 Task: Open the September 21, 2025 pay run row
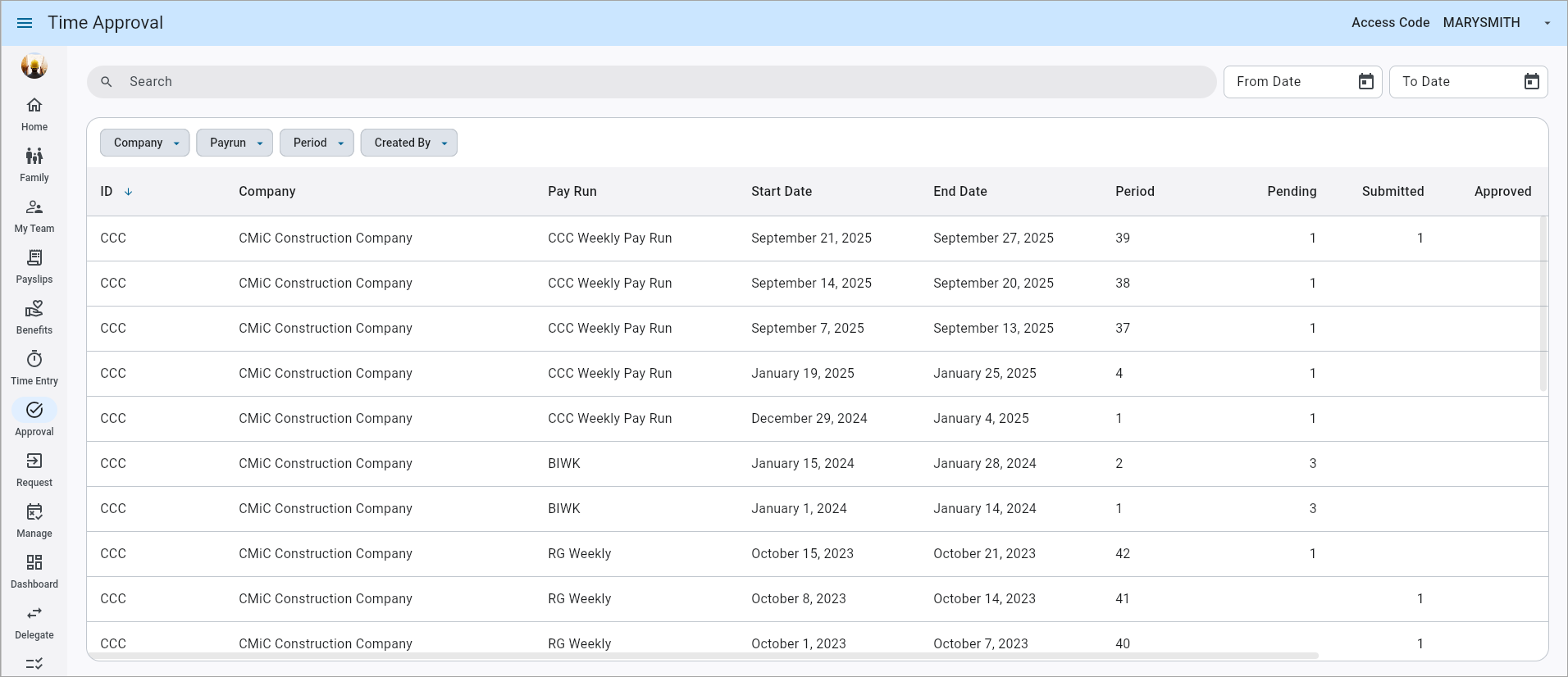pyautogui.click(x=811, y=239)
